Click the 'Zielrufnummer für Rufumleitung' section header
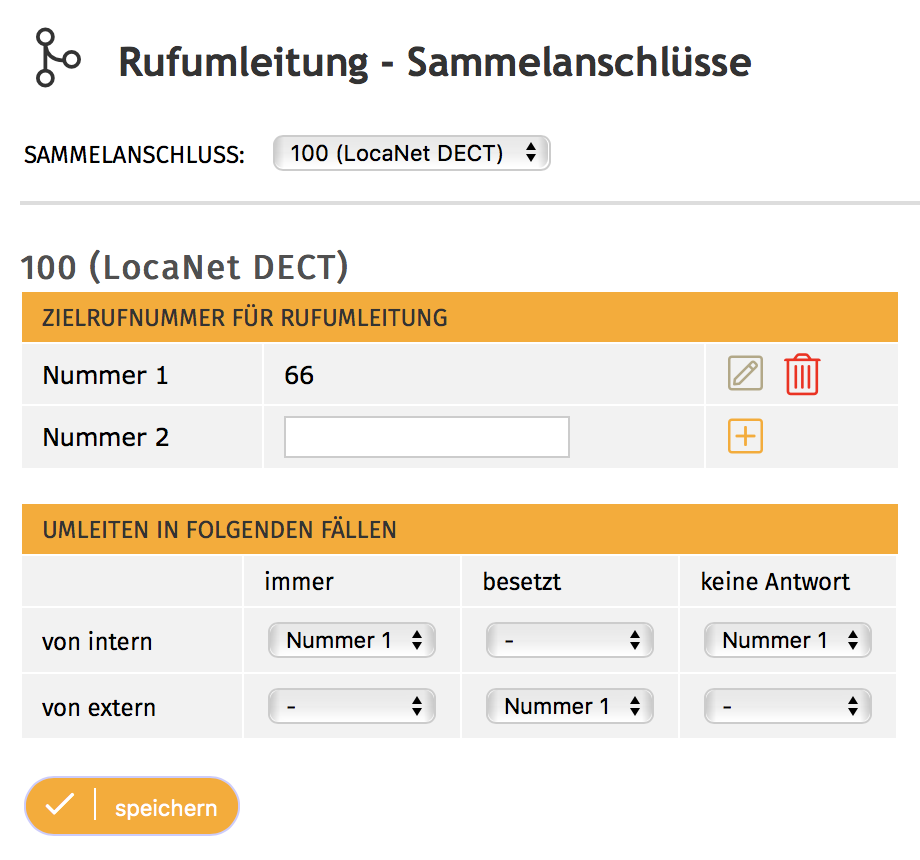 click(245, 318)
